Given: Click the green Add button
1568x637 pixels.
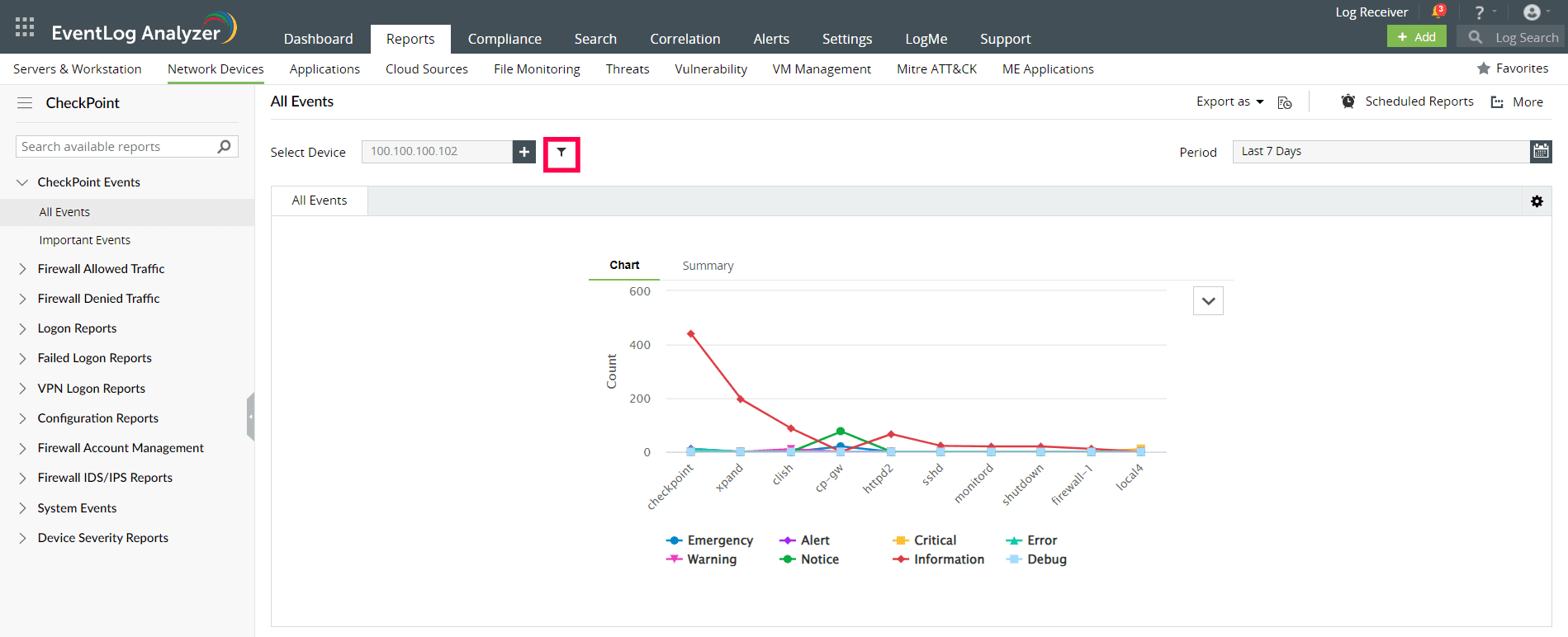Looking at the screenshot, I should click(x=1416, y=37).
